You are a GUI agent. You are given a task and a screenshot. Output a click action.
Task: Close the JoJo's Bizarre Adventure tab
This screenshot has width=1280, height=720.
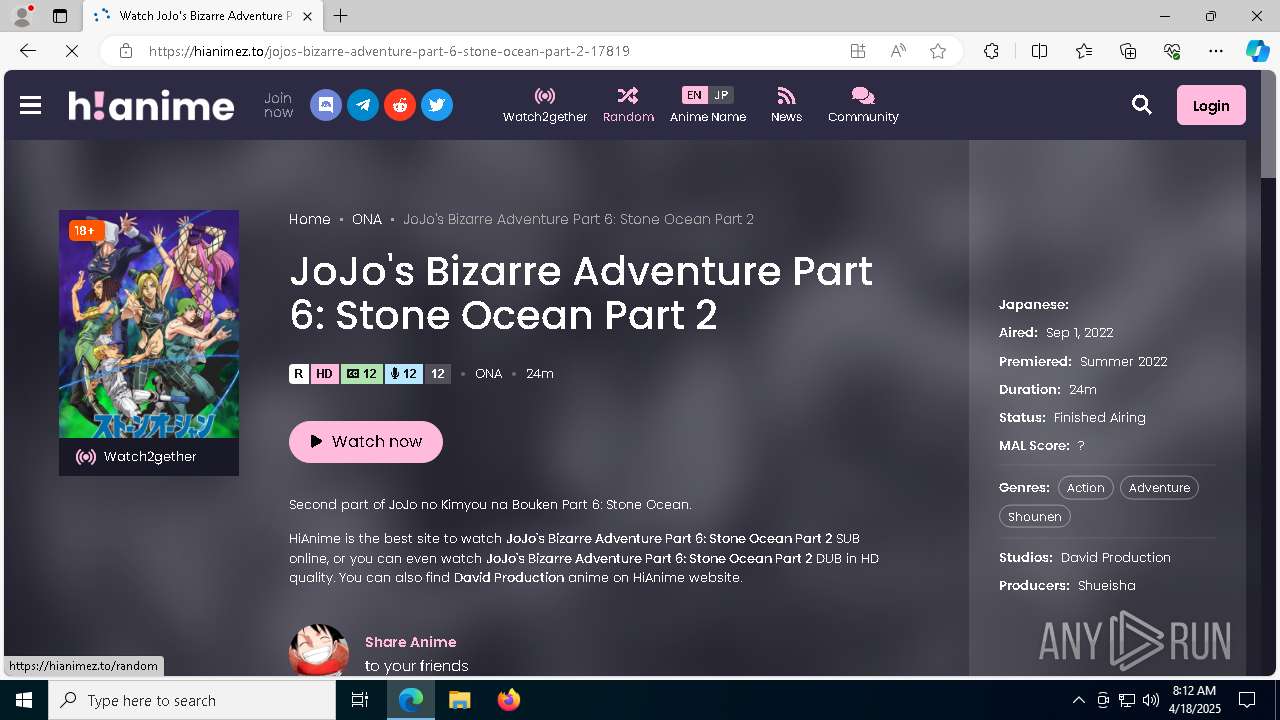pyautogui.click(x=307, y=16)
